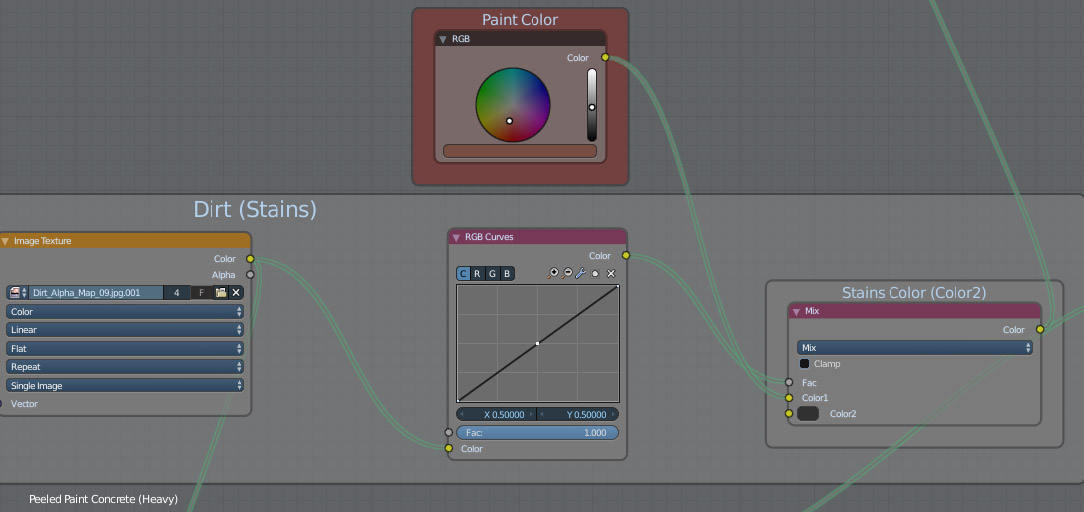This screenshot has height=512, width=1084.
Task: Click the image user count 4
Action: (177, 293)
